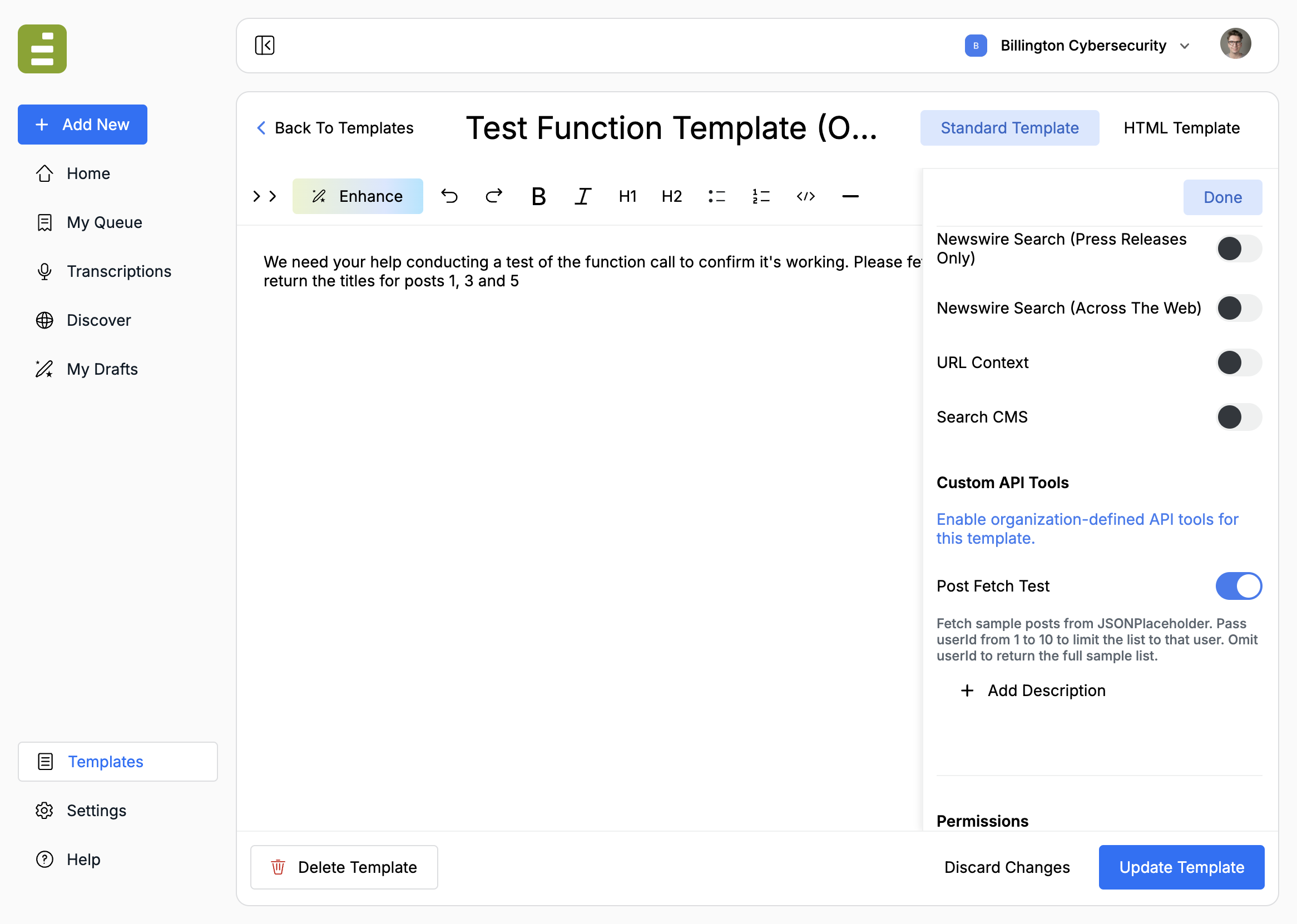The width and height of the screenshot is (1297, 924).
Task: Click the Enhance magic wand button
Action: coord(358,196)
